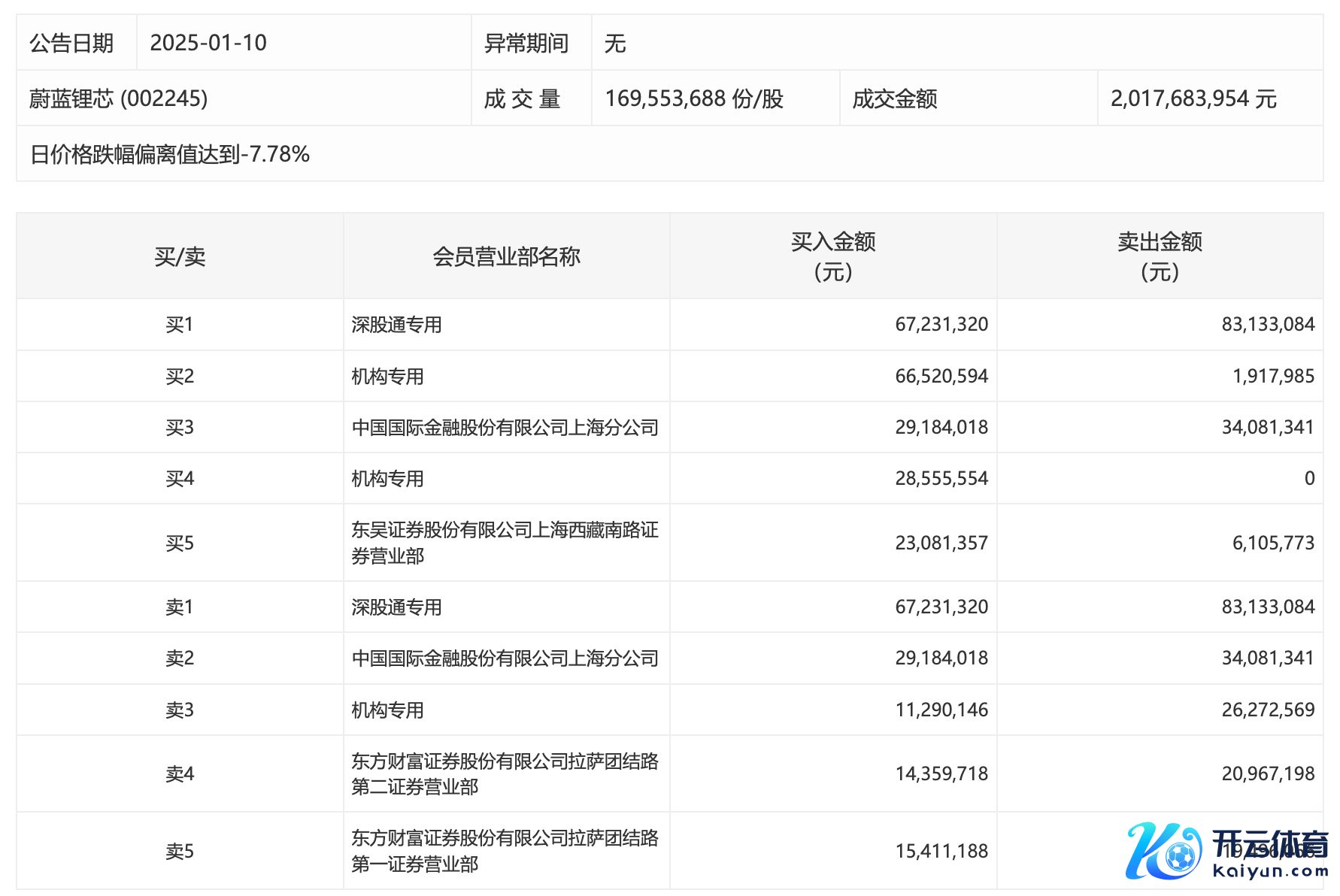Select the announcement date 2025-01-10
This screenshot has height=896, width=1340.
208,43
